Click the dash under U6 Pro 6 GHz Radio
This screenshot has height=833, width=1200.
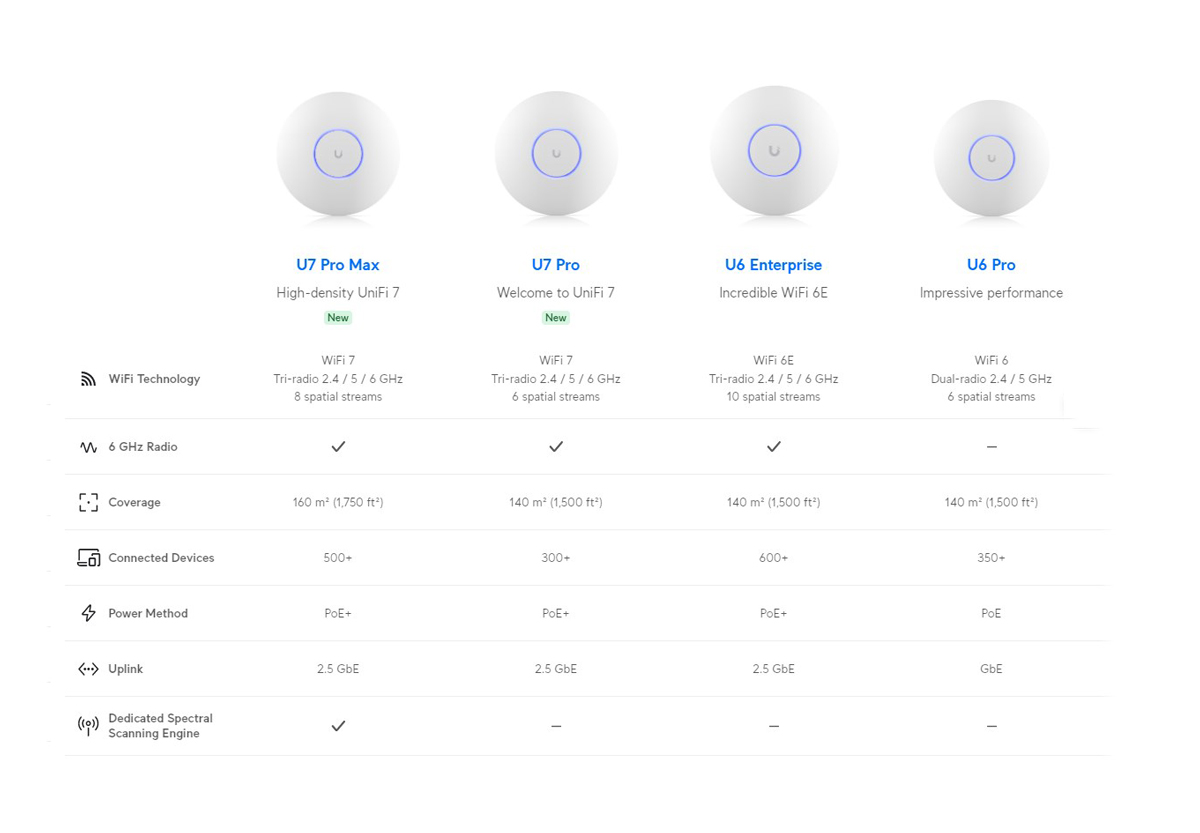tap(991, 447)
